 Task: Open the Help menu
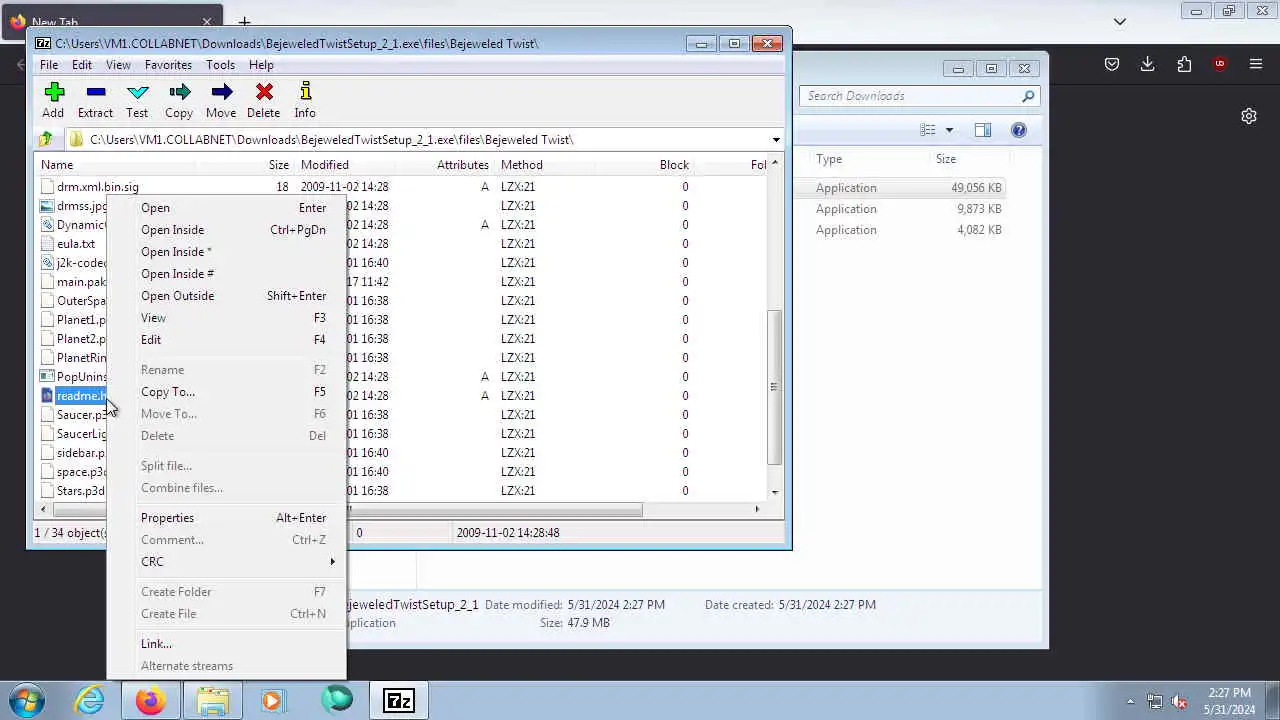(261, 65)
